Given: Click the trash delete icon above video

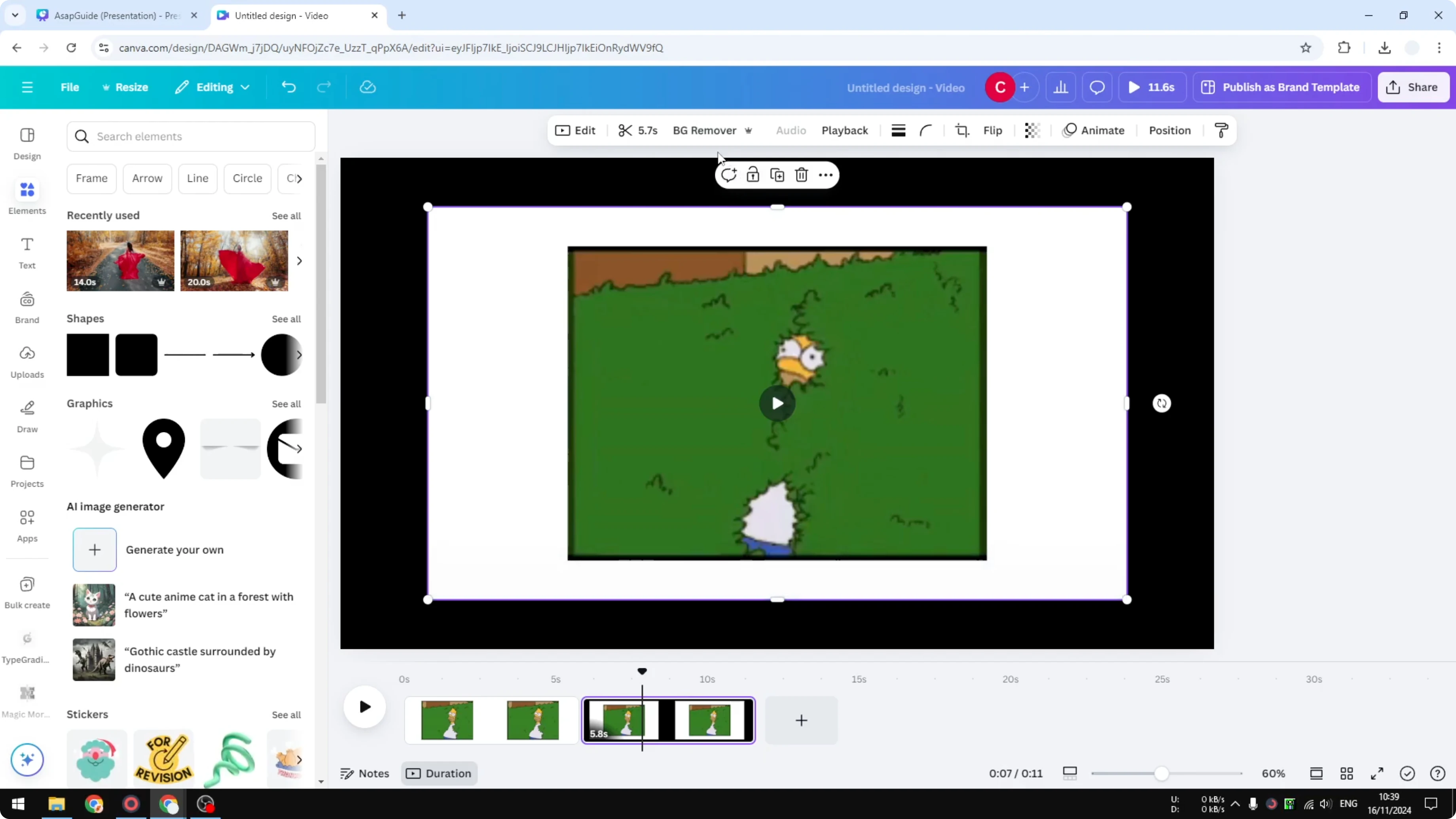Looking at the screenshot, I should click(801, 175).
